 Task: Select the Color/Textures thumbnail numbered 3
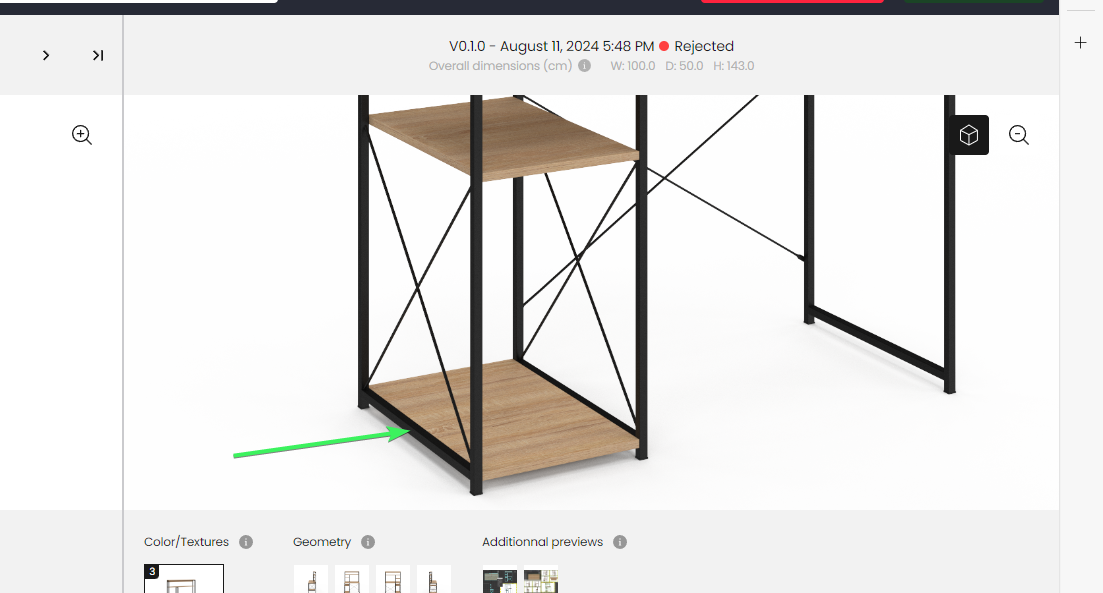[184, 578]
